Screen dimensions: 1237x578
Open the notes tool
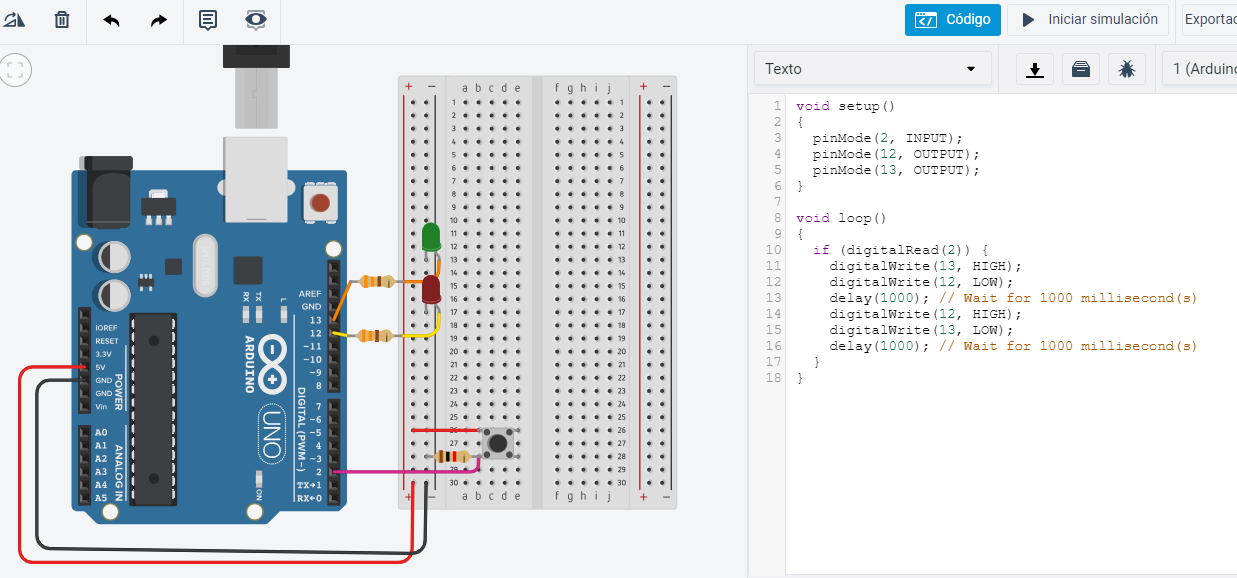(208, 20)
